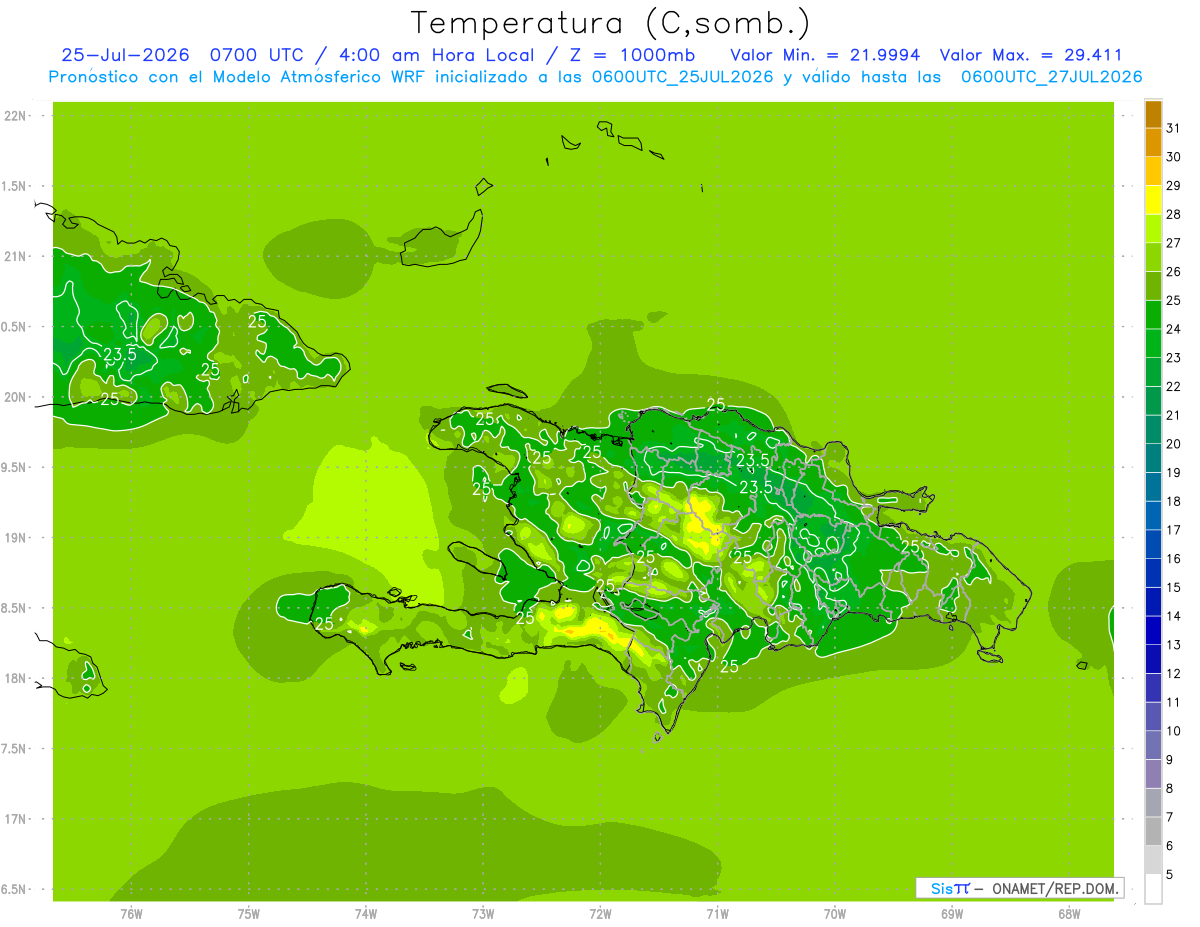The width and height of the screenshot is (1200, 927).
Task: Click the yellow colorbar swatch between 28 and 29
Action: [1153, 200]
